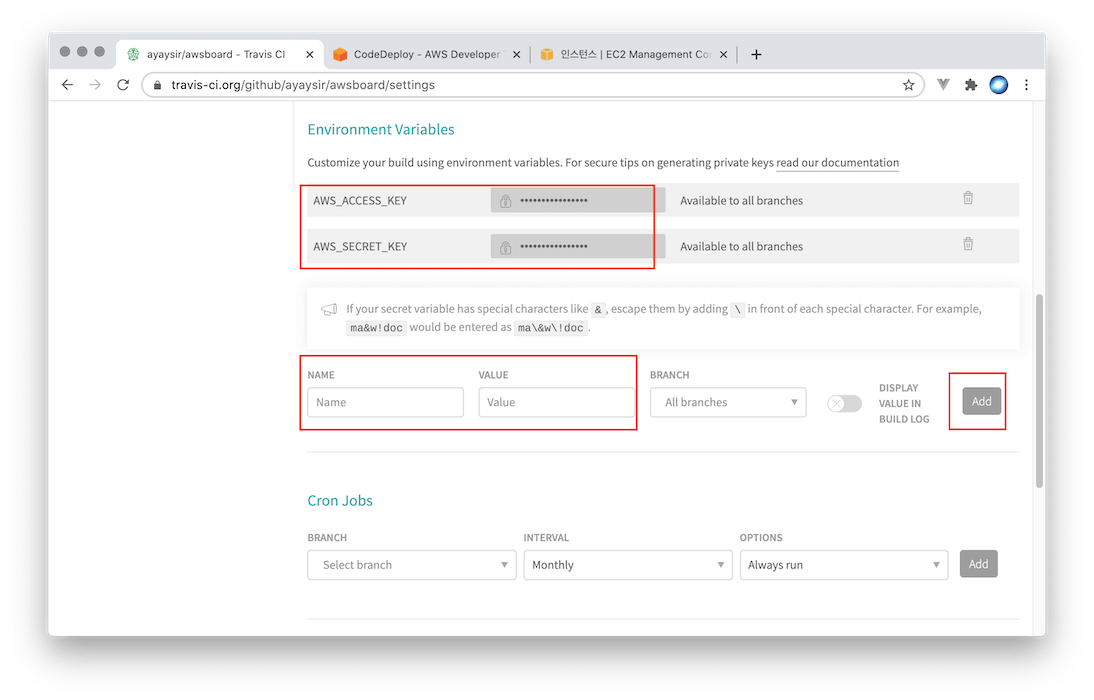This screenshot has height=700, width=1094.
Task: Open the Chrome profile avatar
Action: (998, 85)
